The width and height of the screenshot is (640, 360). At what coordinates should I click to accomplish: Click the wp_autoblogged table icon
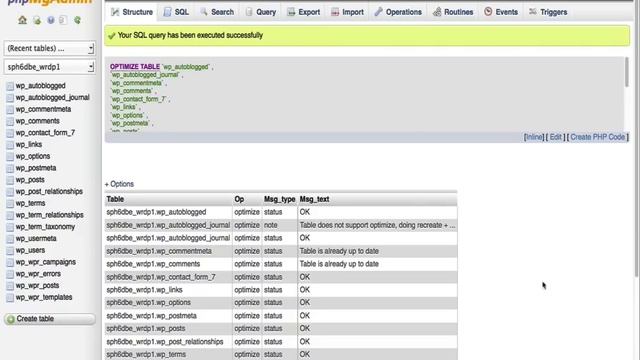pos(10,86)
